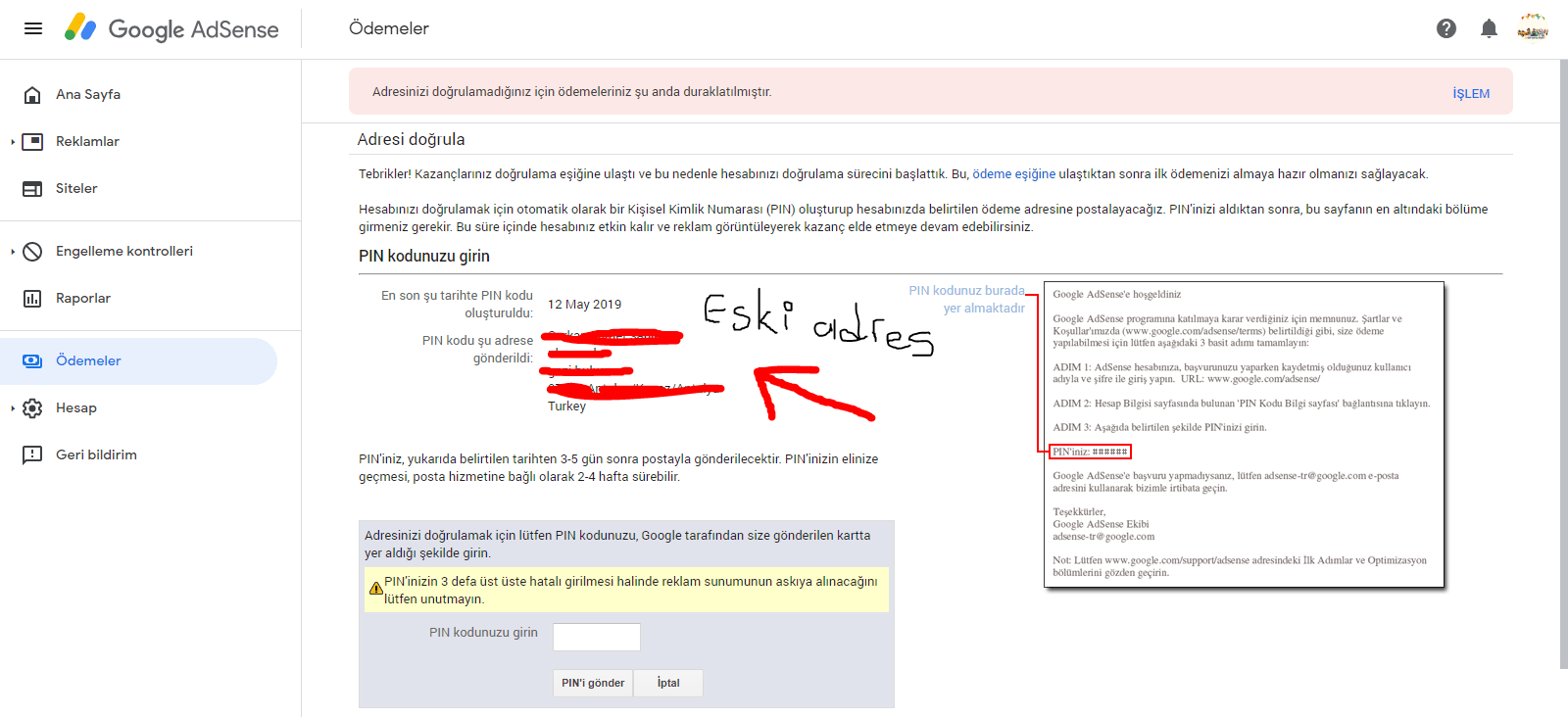1568x717 pixels.
Task: Click the date '12 May 2019'
Action: click(x=584, y=305)
